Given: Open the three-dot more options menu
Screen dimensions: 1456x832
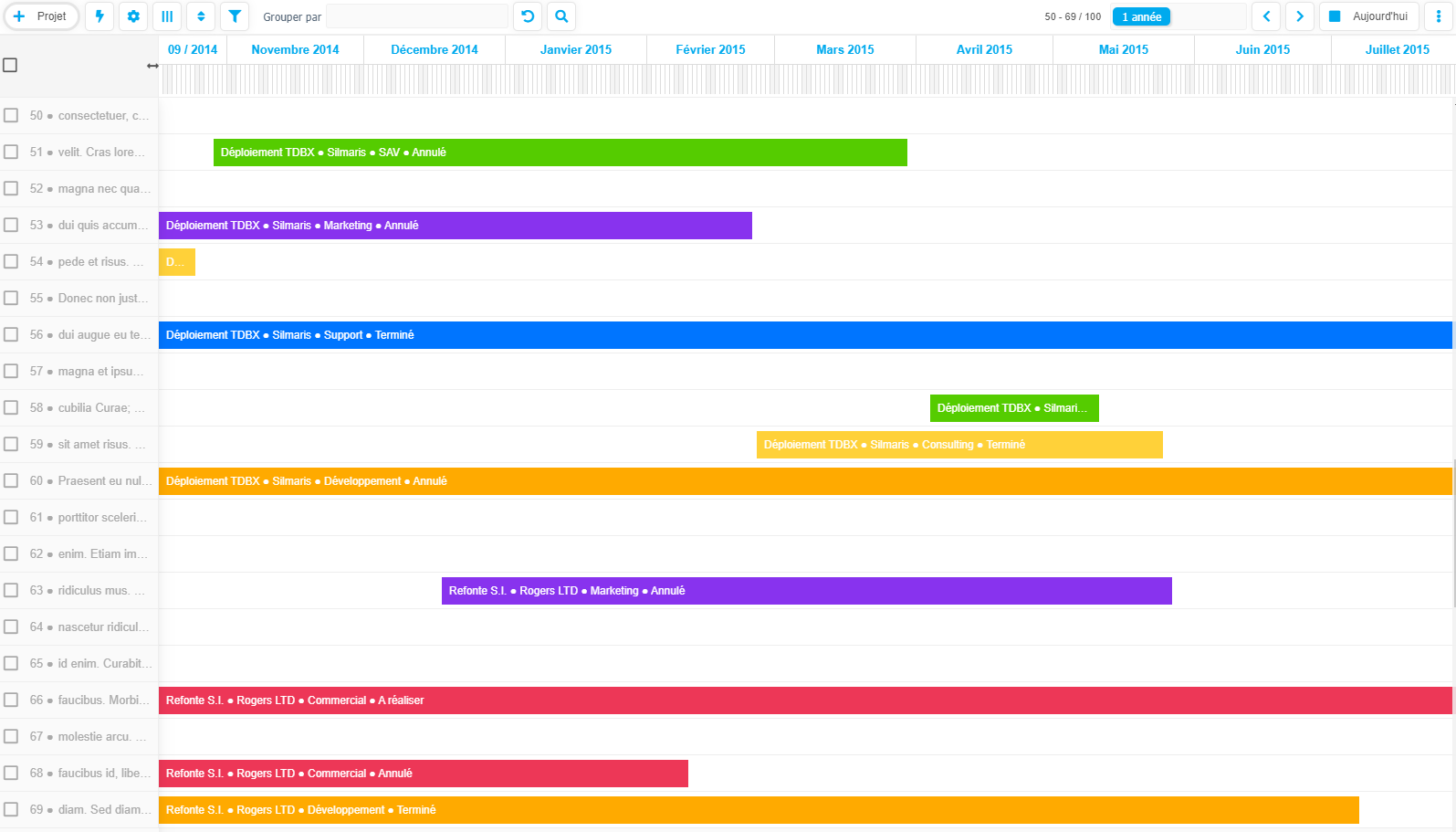Looking at the screenshot, I should [1439, 16].
